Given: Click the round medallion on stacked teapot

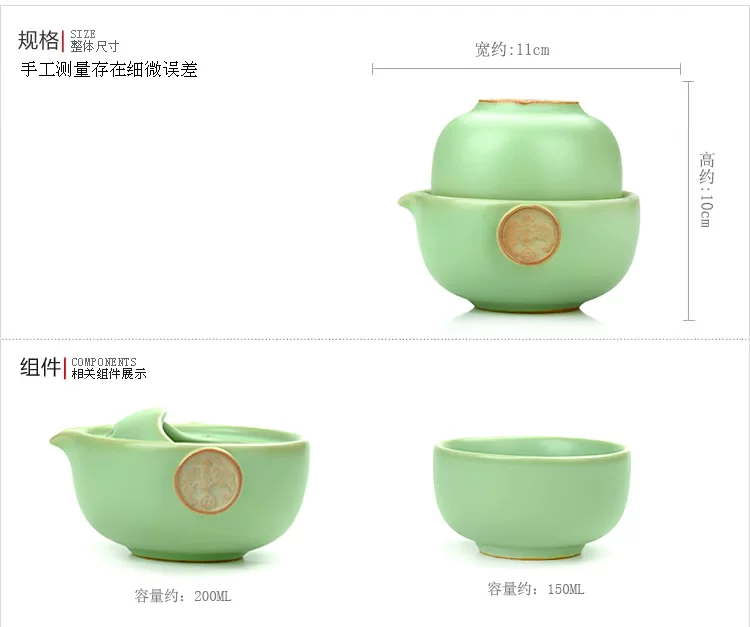Looking at the screenshot, I should pyautogui.click(x=529, y=235).
